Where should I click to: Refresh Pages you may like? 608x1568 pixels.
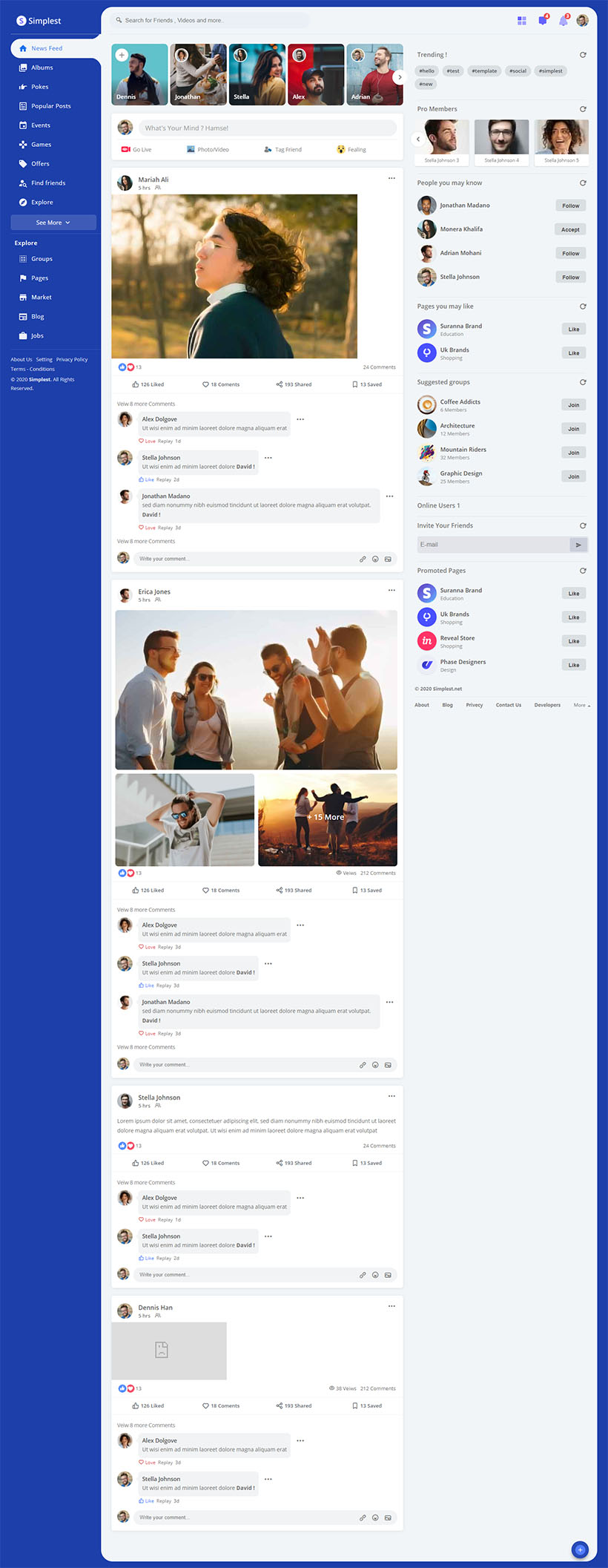(583, 306)
